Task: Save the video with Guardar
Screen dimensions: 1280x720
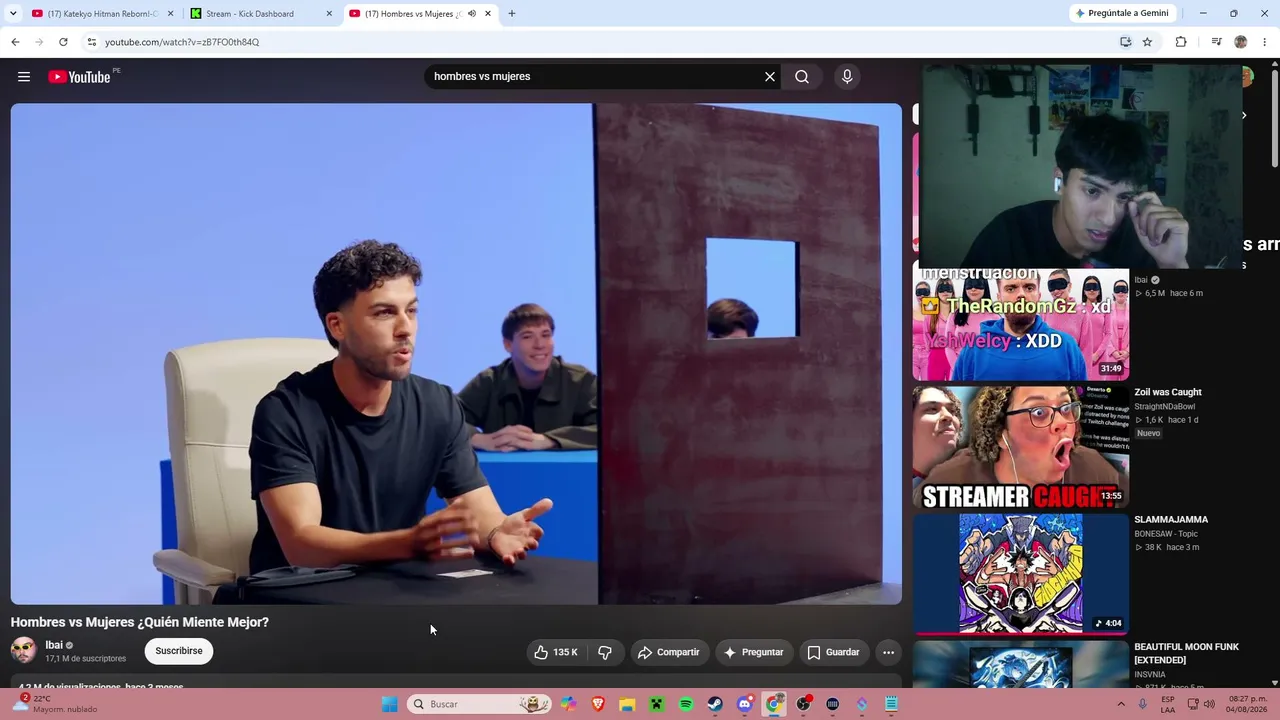Action: pyautogui.click(x=833, y=652)
